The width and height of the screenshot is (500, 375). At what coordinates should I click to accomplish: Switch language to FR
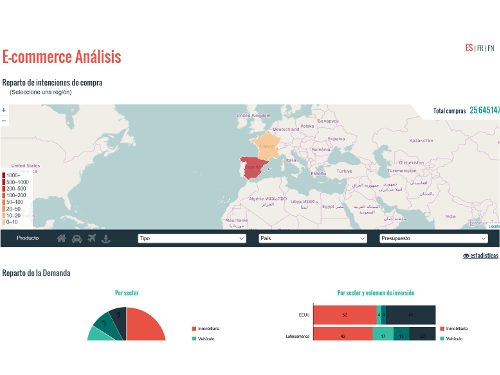[x=480, y=48]
